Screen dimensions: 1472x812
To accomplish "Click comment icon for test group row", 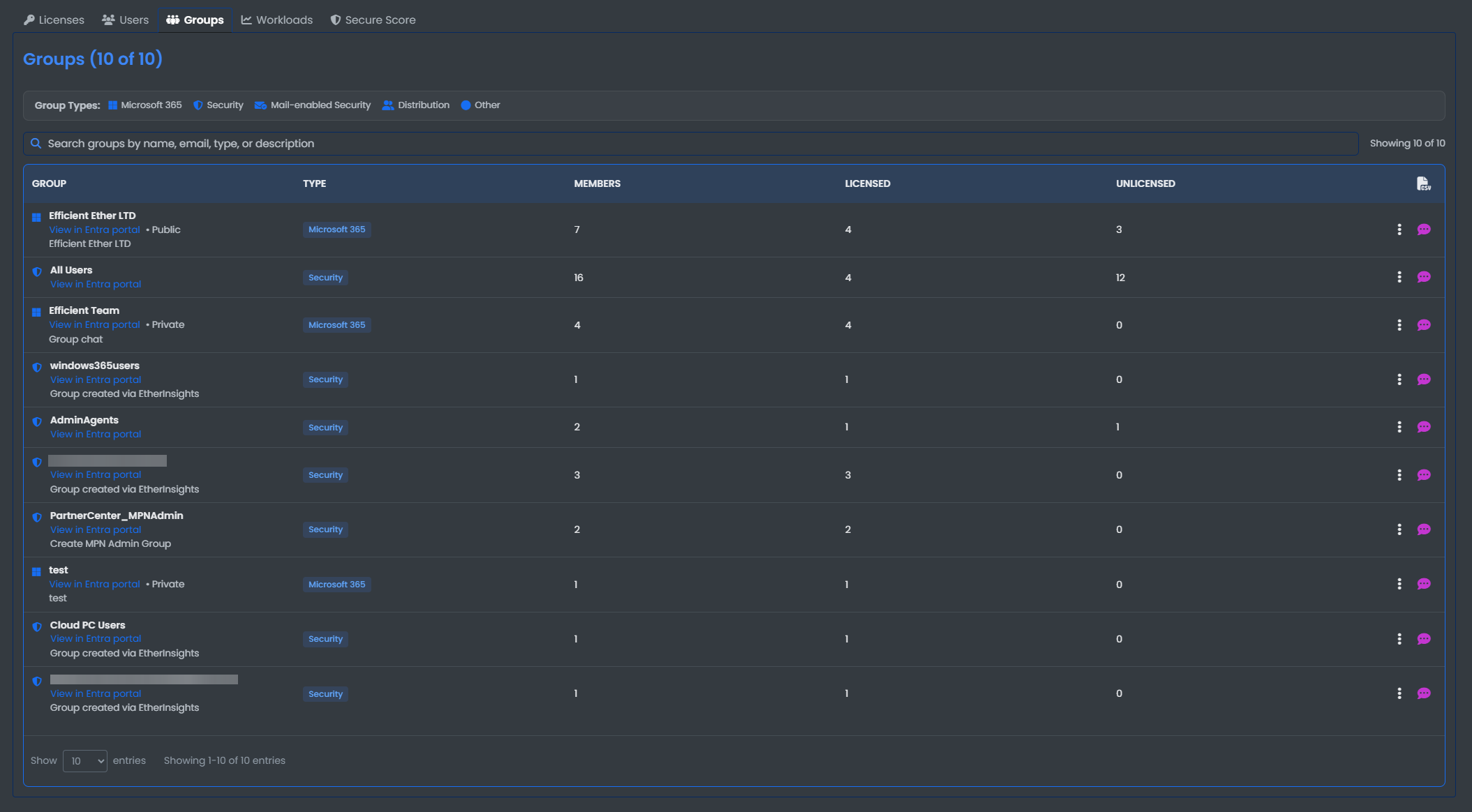I will pyautogui.click(x=1424, y=584).
